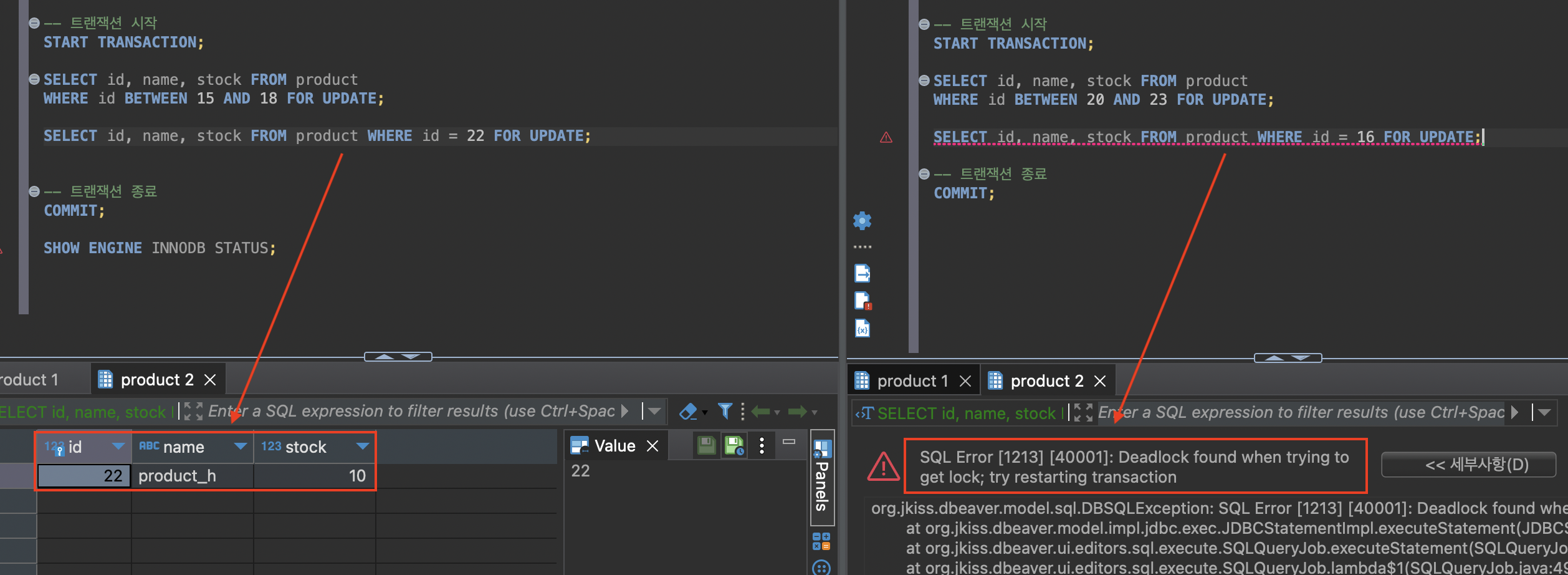1568x575 pixels.
Task: Open dropdown arrow next to eraser icon
Action: (x=705, y=413)
